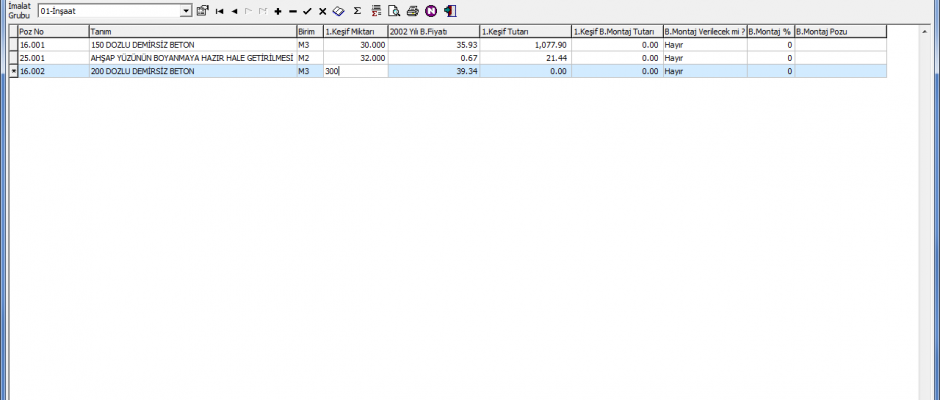The height and width of the screenshot is (400, 940).
Task: Click 1.Keşif Miktarı field containing 300
Action: (355, 71)
